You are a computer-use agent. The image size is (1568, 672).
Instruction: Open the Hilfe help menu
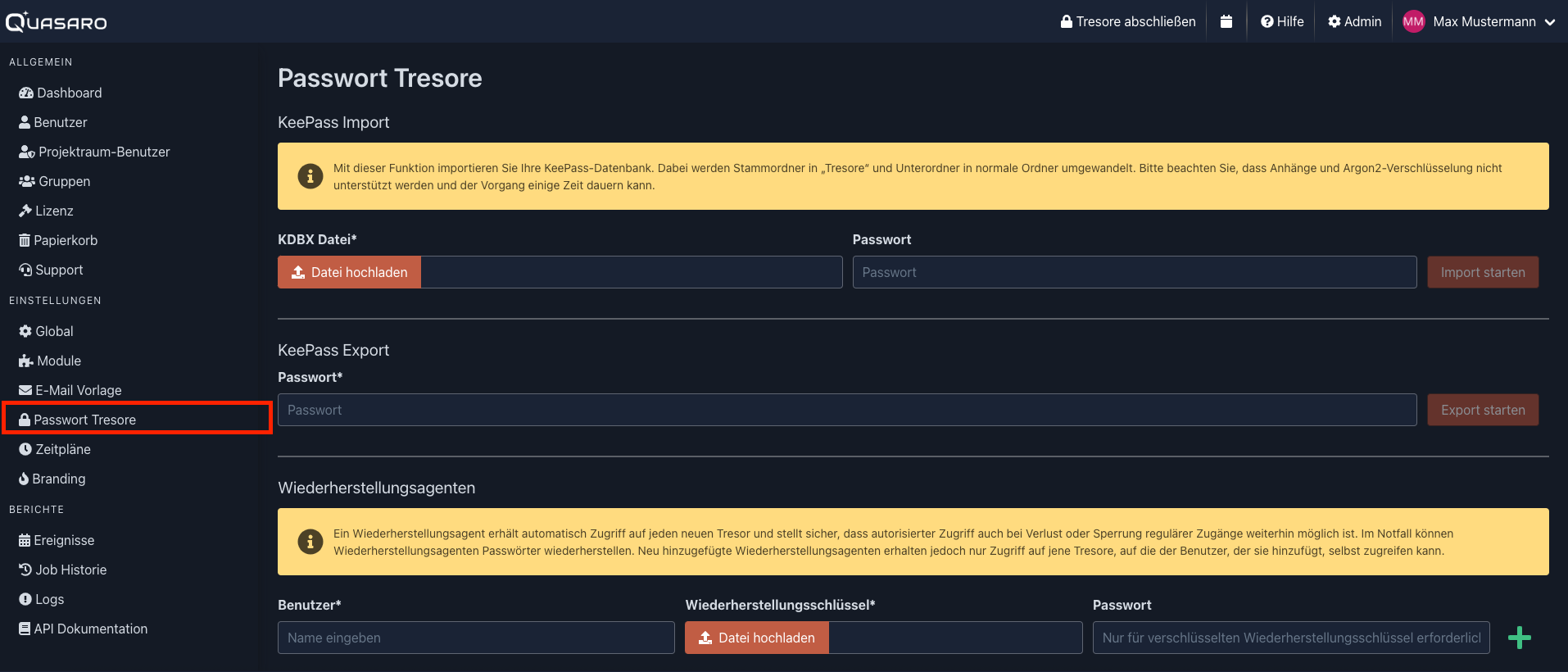coord(1282,21)
